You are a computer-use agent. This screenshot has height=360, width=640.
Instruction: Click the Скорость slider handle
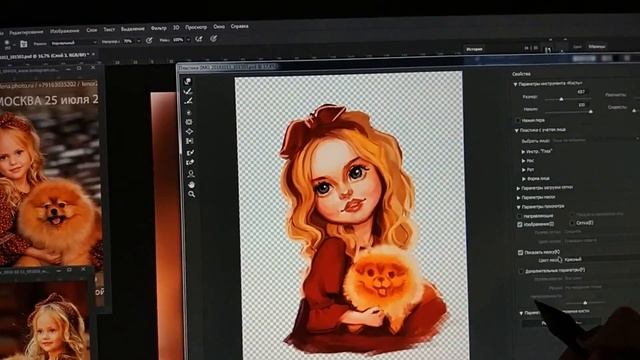634,111
